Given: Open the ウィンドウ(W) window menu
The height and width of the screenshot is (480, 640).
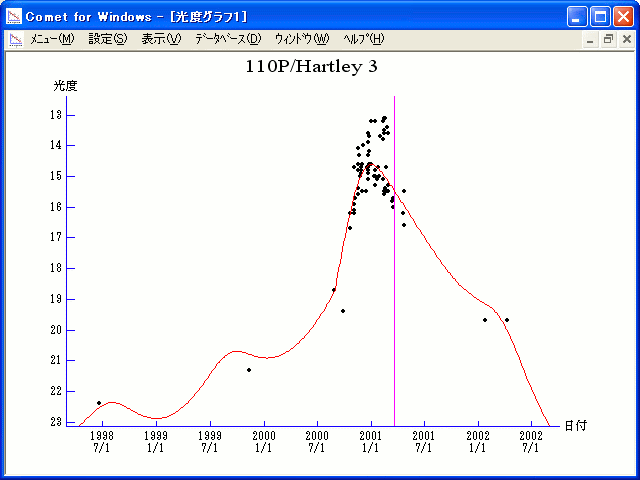Looking at the screenshot, I should tap(301, 39).
